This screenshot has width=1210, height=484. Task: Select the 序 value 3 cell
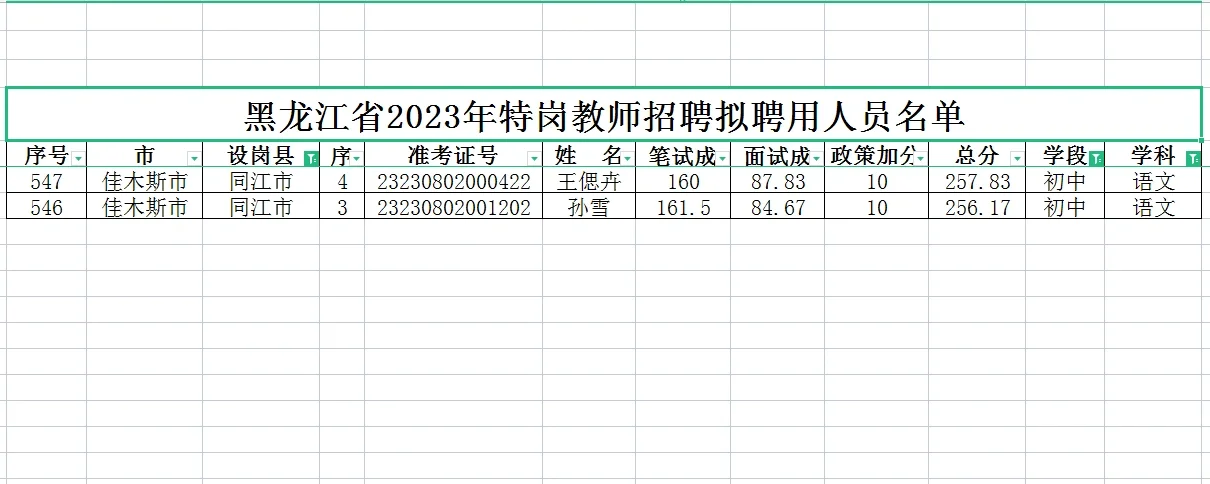point(343,207)
